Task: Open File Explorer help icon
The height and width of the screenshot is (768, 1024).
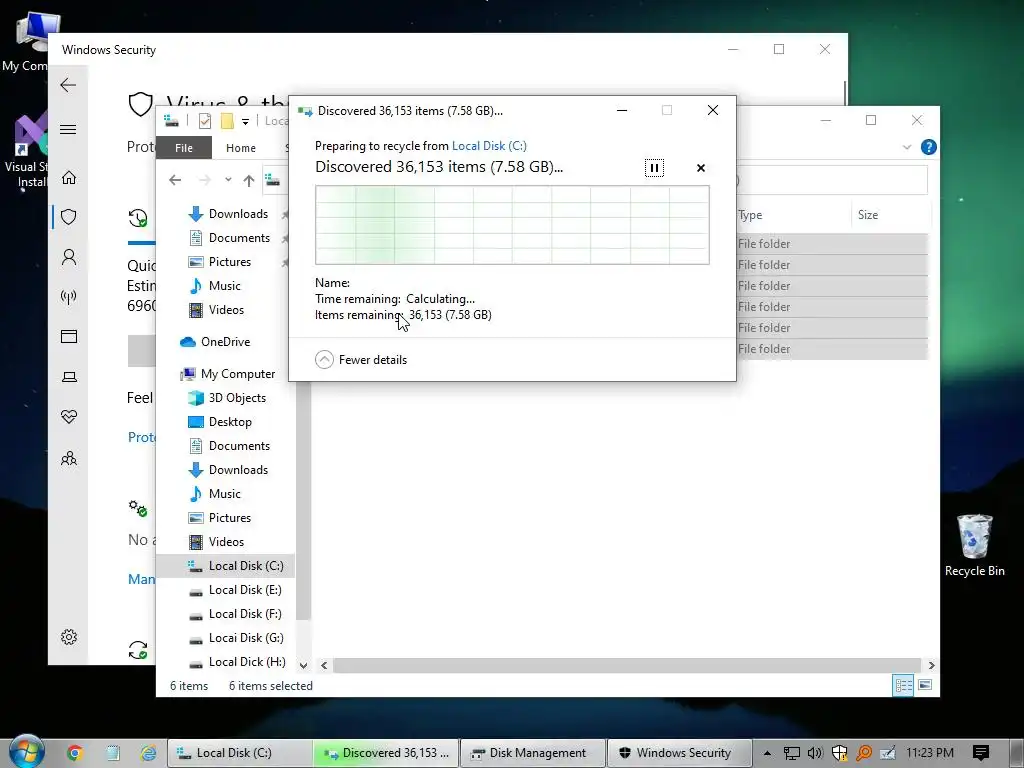Action: [x=929, y=148]
